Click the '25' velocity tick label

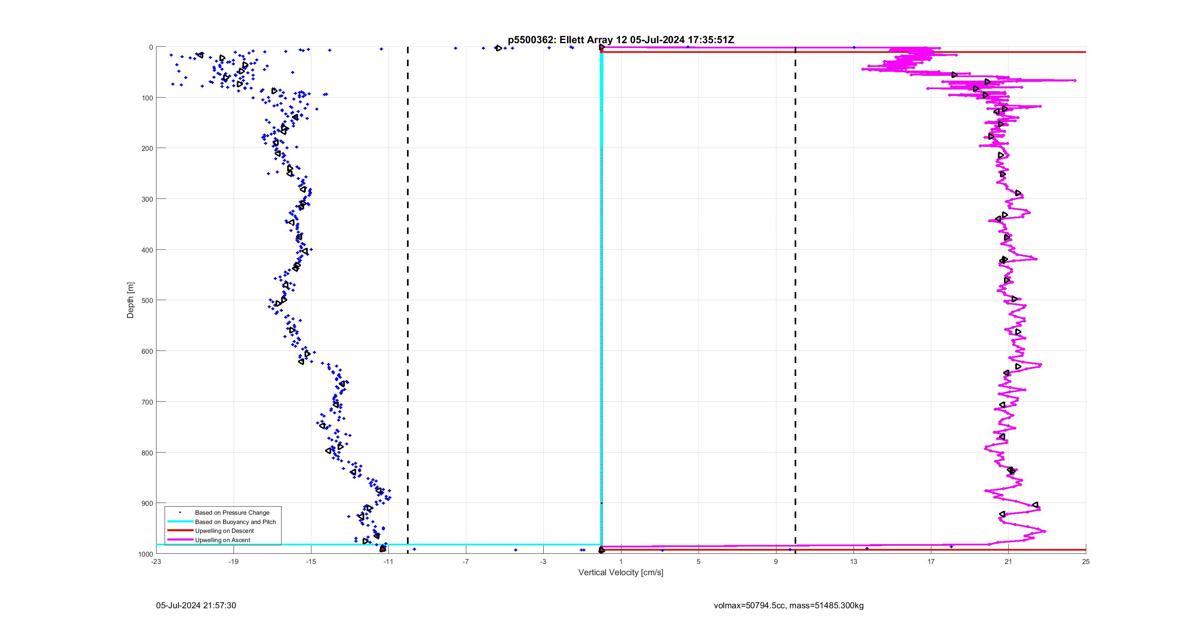1086,561
